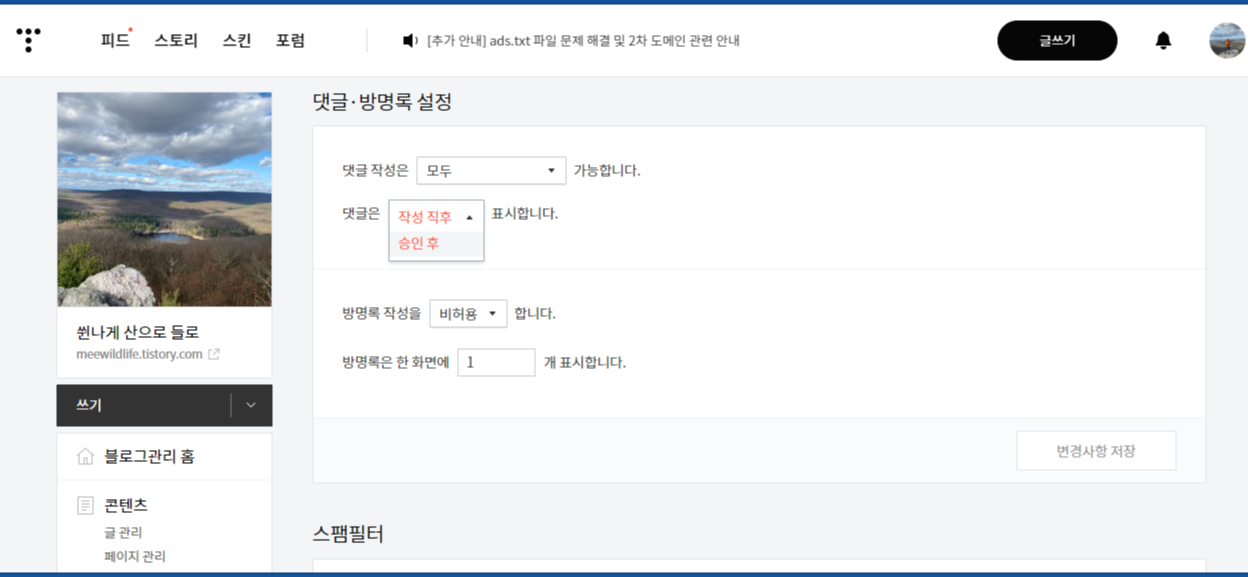This screenshot has height=577, width=1248.
Task: Expand the 쓰기 chevron dropdown
Action: [x=251, y=405]
